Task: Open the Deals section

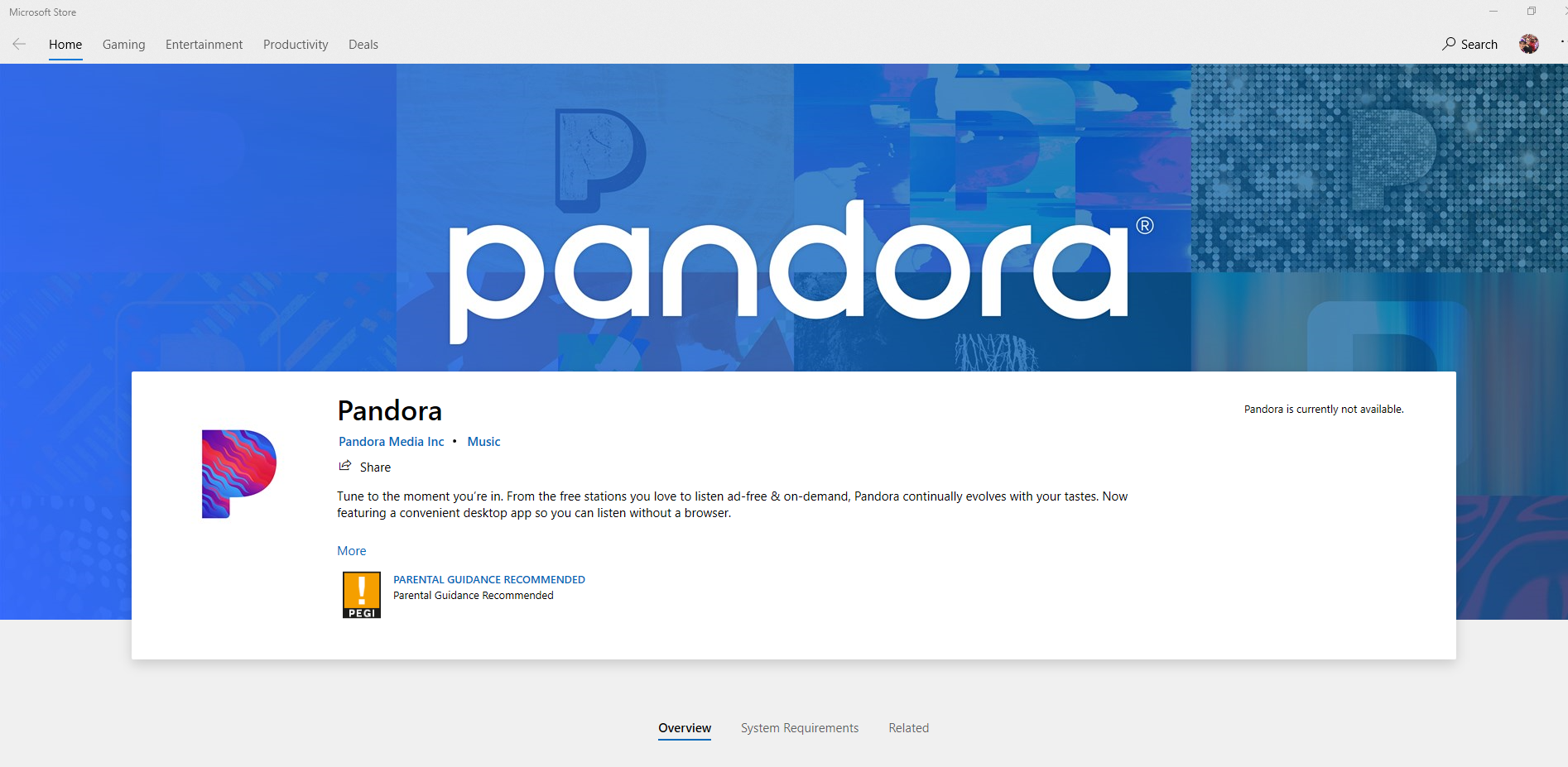Action: tap(363, 45)
